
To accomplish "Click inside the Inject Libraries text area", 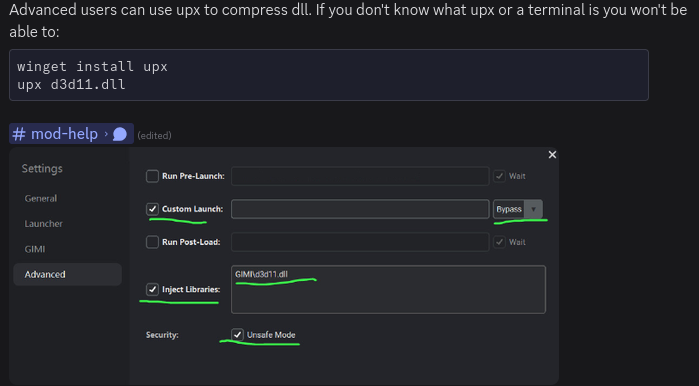I will (388, 289).
